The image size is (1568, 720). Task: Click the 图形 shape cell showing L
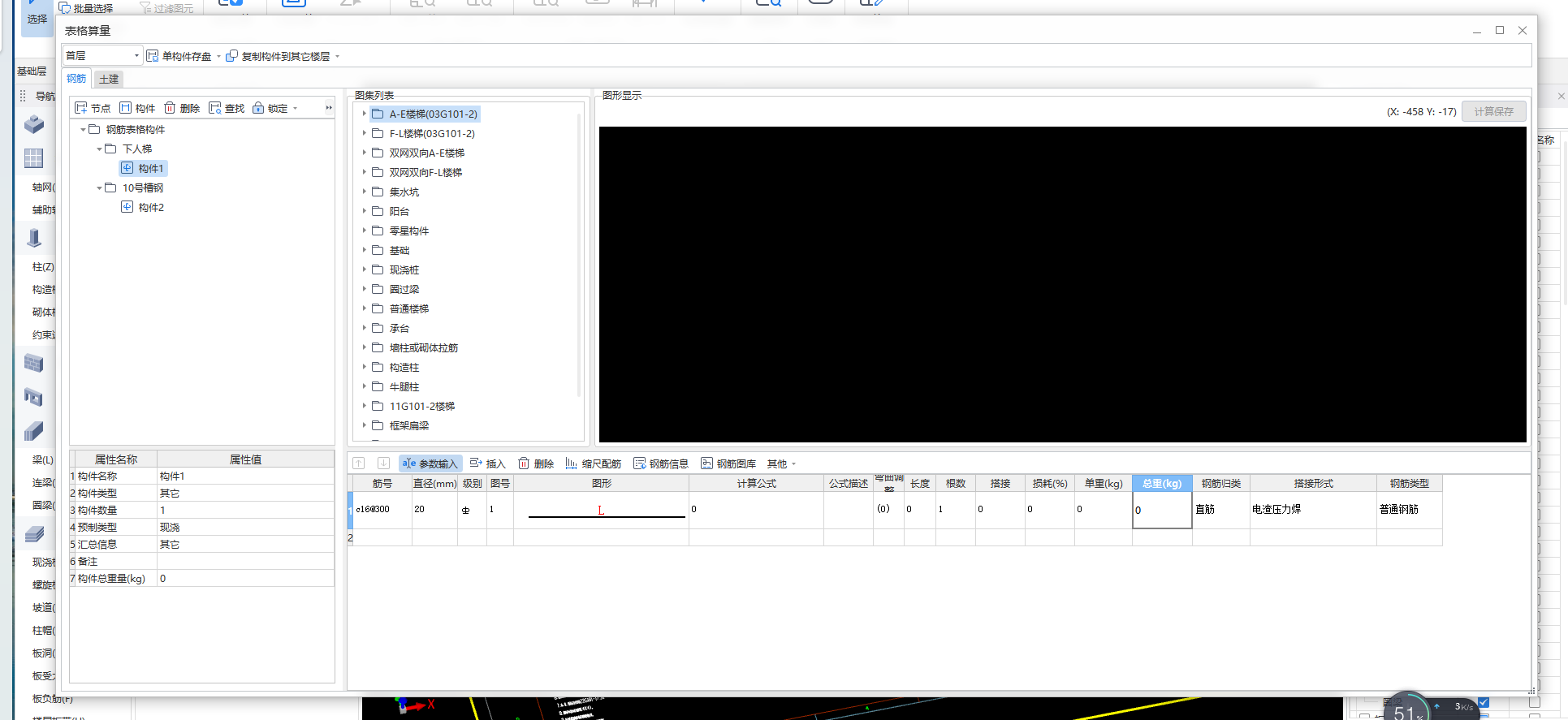[601, 510]
